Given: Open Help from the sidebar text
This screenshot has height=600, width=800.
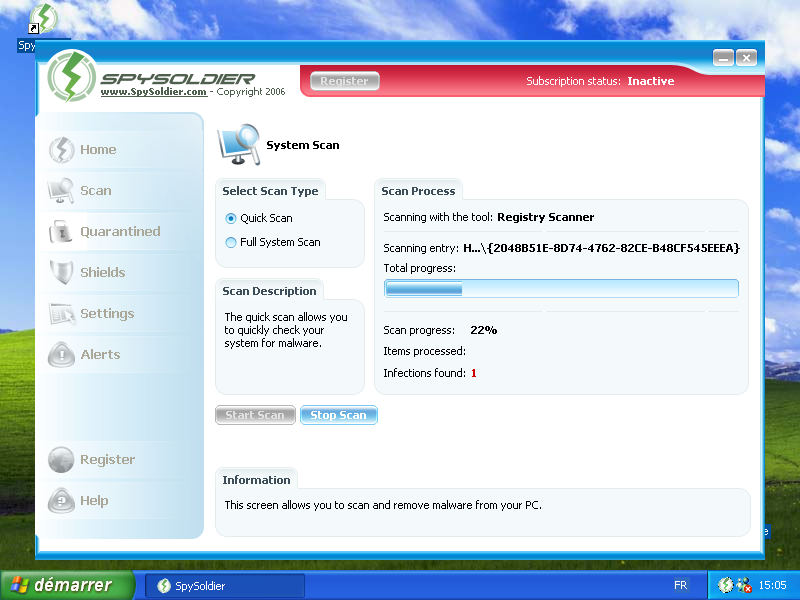Looking at the screenshot, I should (x=94, y=501).
